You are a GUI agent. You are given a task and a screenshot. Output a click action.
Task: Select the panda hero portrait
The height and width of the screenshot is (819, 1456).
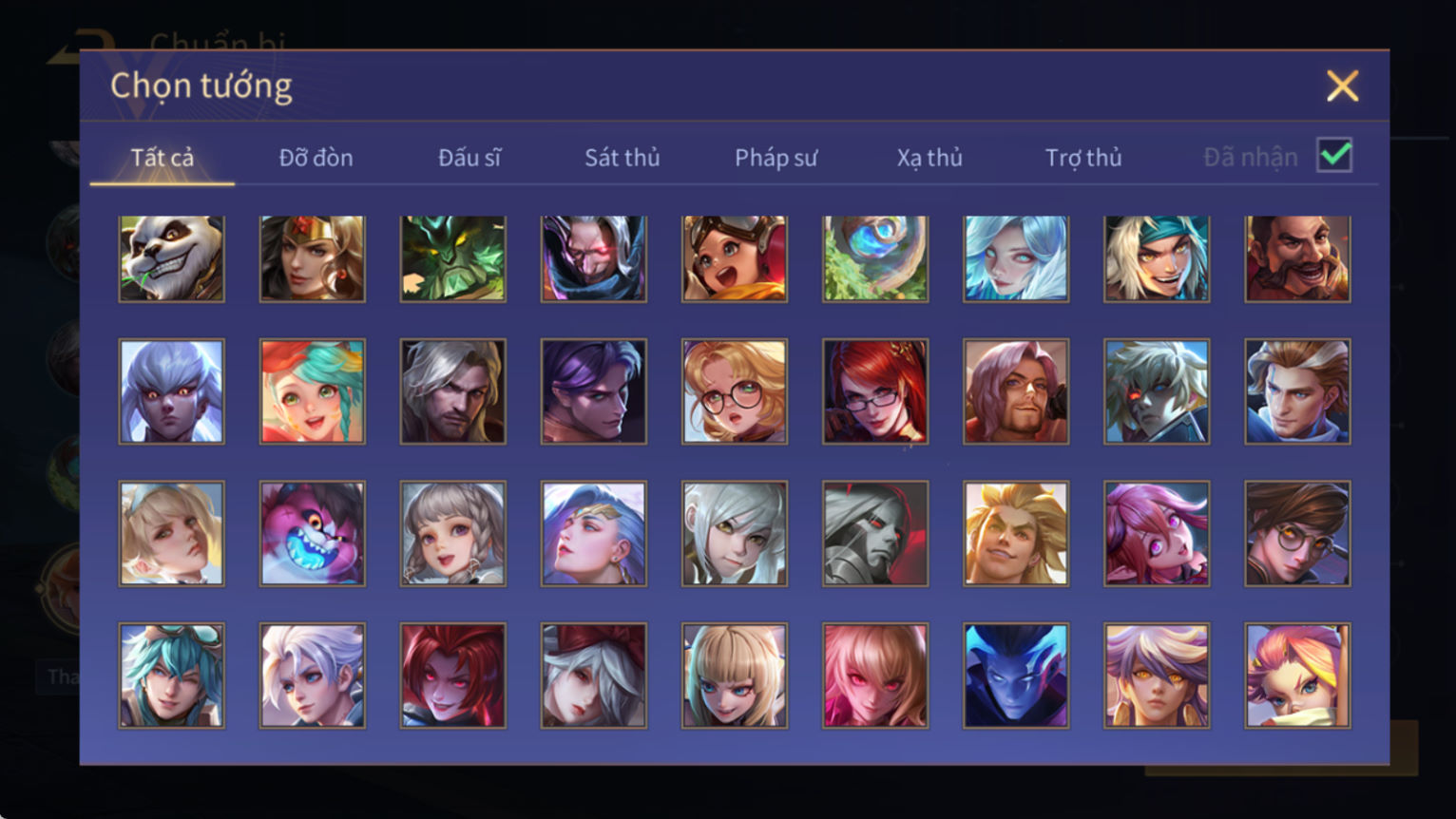[x=172, y=258]
